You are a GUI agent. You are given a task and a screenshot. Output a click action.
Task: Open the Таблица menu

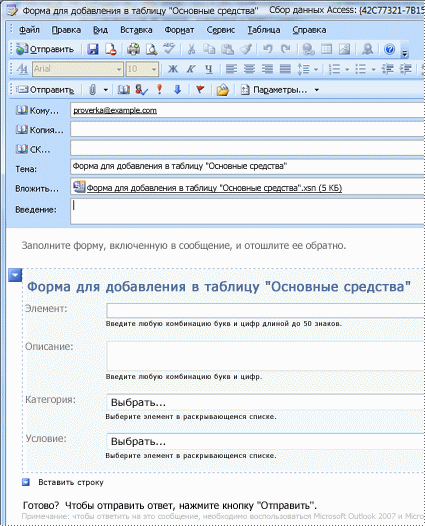264,30
